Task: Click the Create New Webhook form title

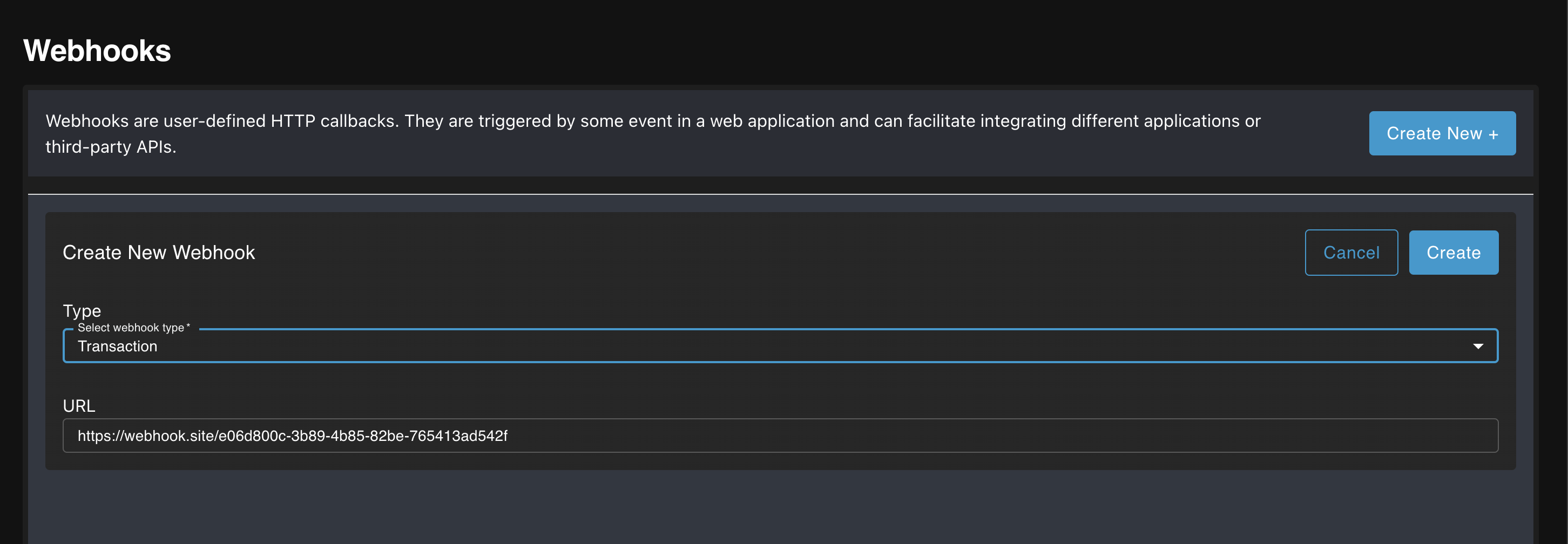Action: pyautogui.click(x=159, y=252)
